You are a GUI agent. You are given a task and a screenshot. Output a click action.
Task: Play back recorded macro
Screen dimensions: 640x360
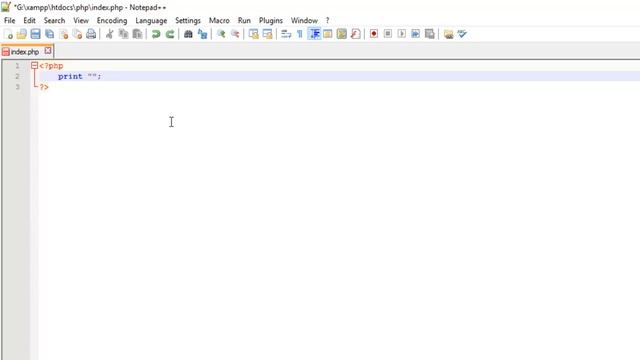(x=402, y=34)
